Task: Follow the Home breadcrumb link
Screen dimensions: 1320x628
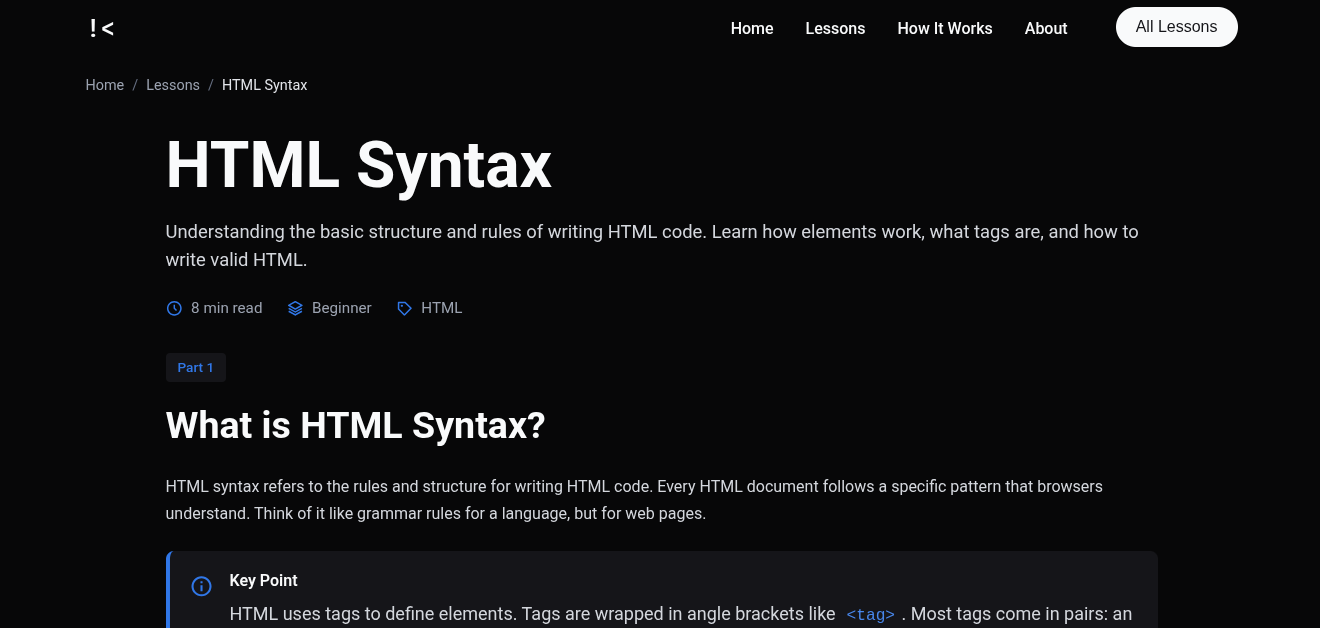Action: pos(105,85)
